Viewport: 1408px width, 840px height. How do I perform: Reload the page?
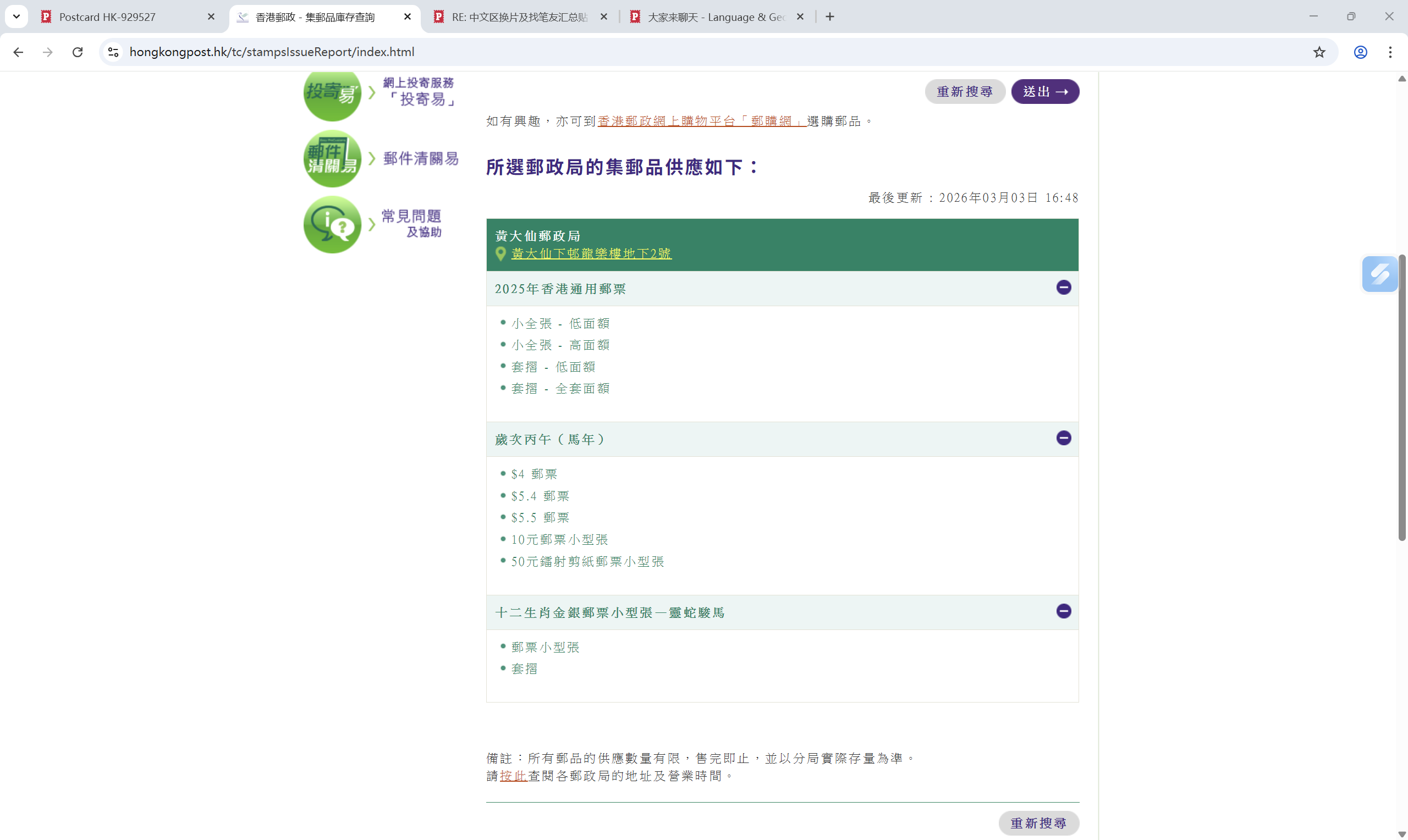(x=78, y=52)
